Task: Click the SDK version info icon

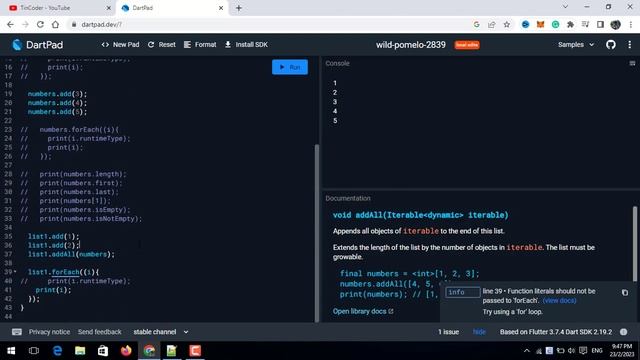Action: point(624,332)
